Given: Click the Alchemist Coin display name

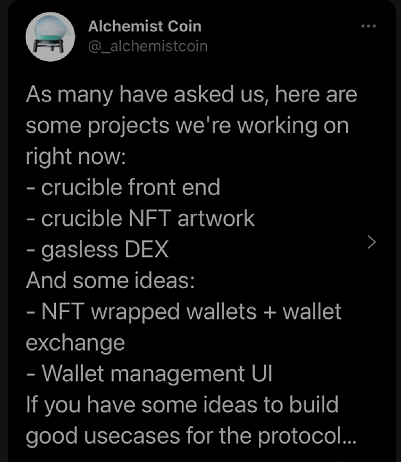Looking at the screenshot, I should [145, 26].
